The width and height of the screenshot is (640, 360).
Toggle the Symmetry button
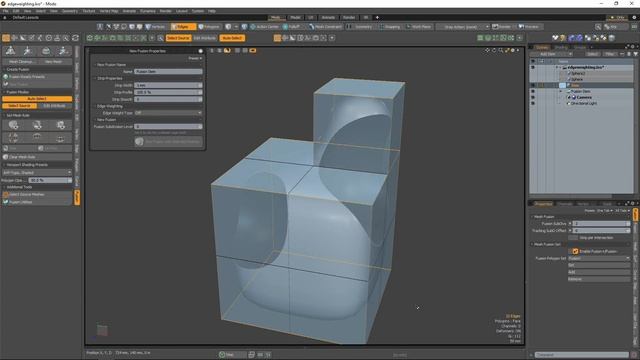[360, 27]
